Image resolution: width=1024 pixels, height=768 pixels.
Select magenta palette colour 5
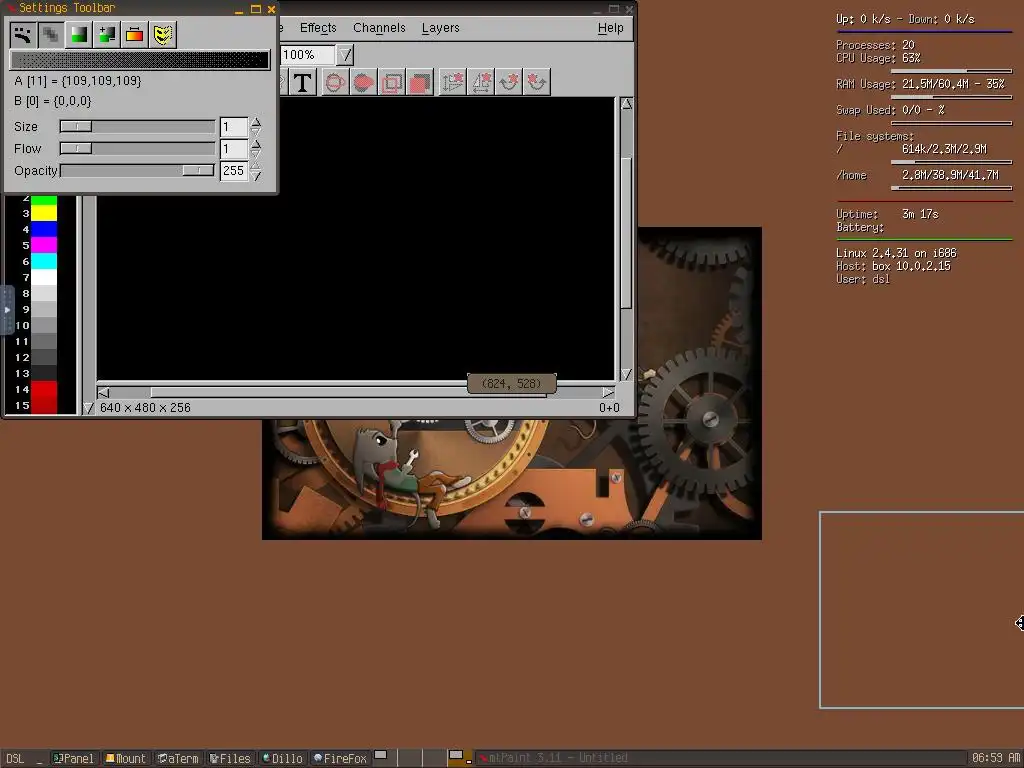tap(44, 245)
